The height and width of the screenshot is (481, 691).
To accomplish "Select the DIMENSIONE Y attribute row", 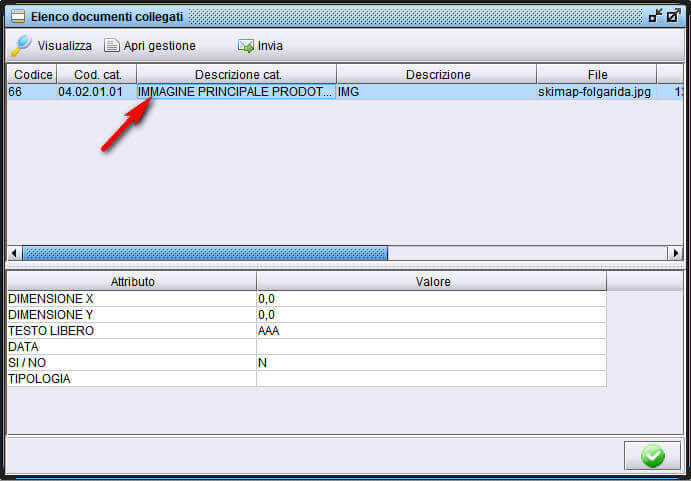I will point(307,315).
